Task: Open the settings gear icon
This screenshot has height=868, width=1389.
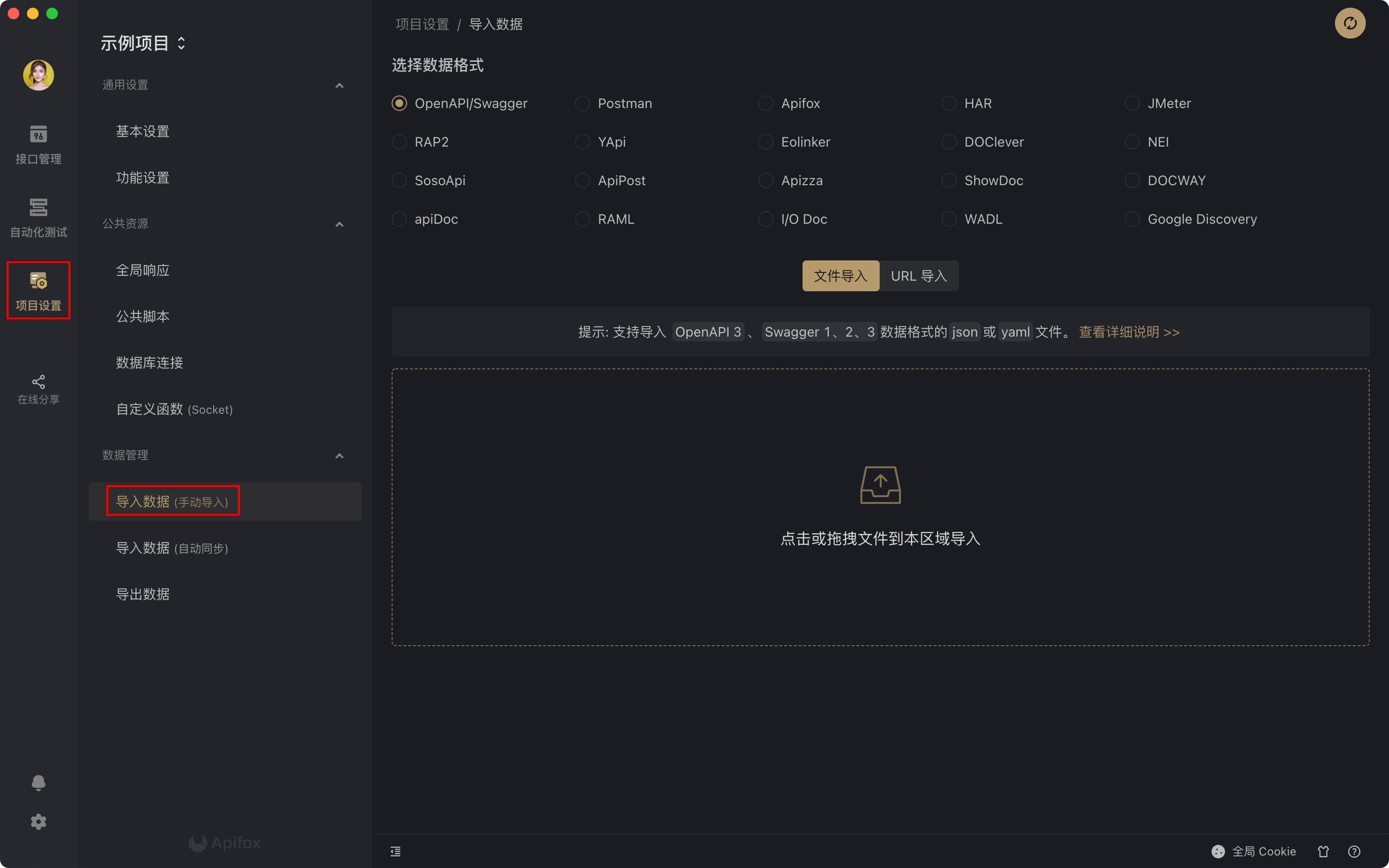Action: (38, 822)
